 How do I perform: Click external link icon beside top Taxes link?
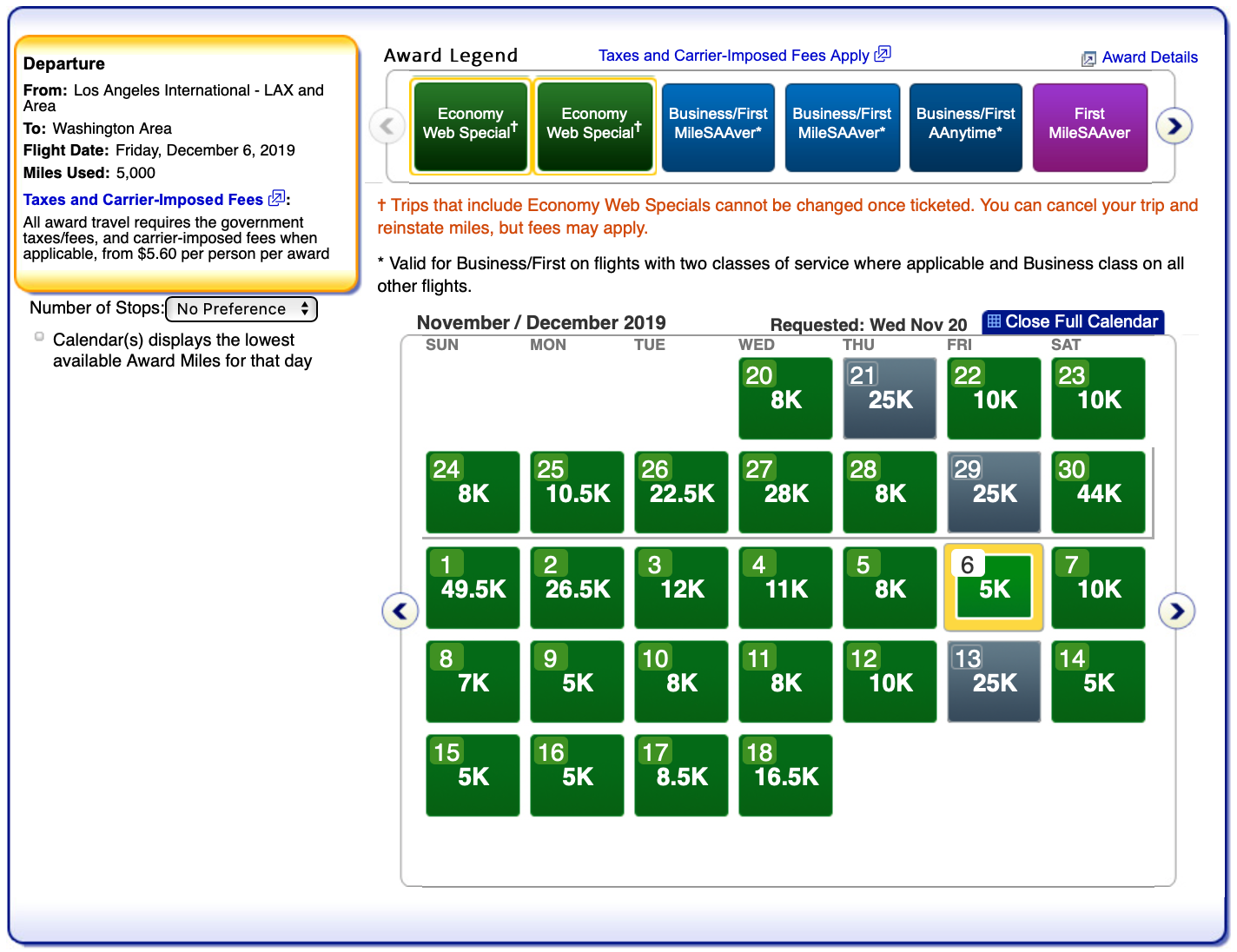click(x=883, y=54)
